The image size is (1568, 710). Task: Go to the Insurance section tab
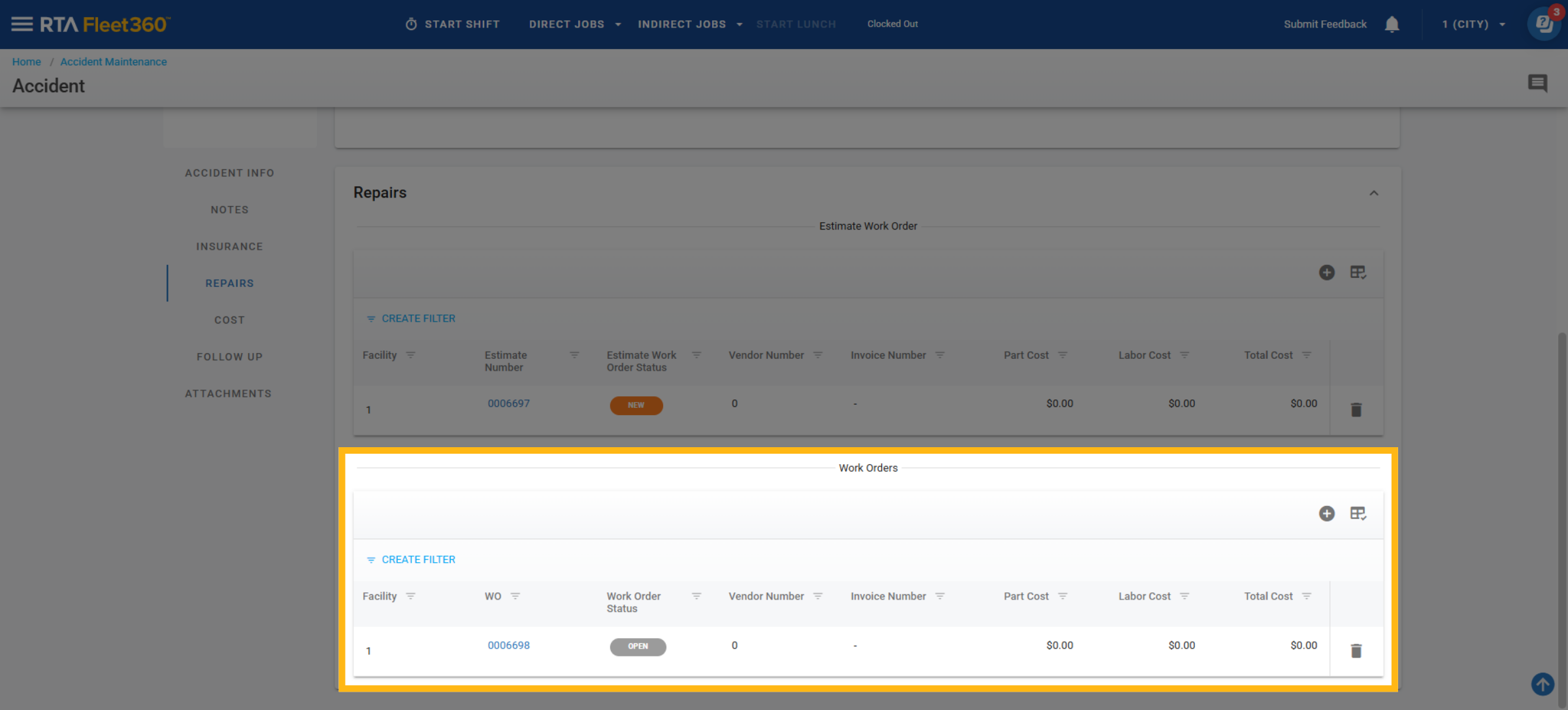coord(229,246)
